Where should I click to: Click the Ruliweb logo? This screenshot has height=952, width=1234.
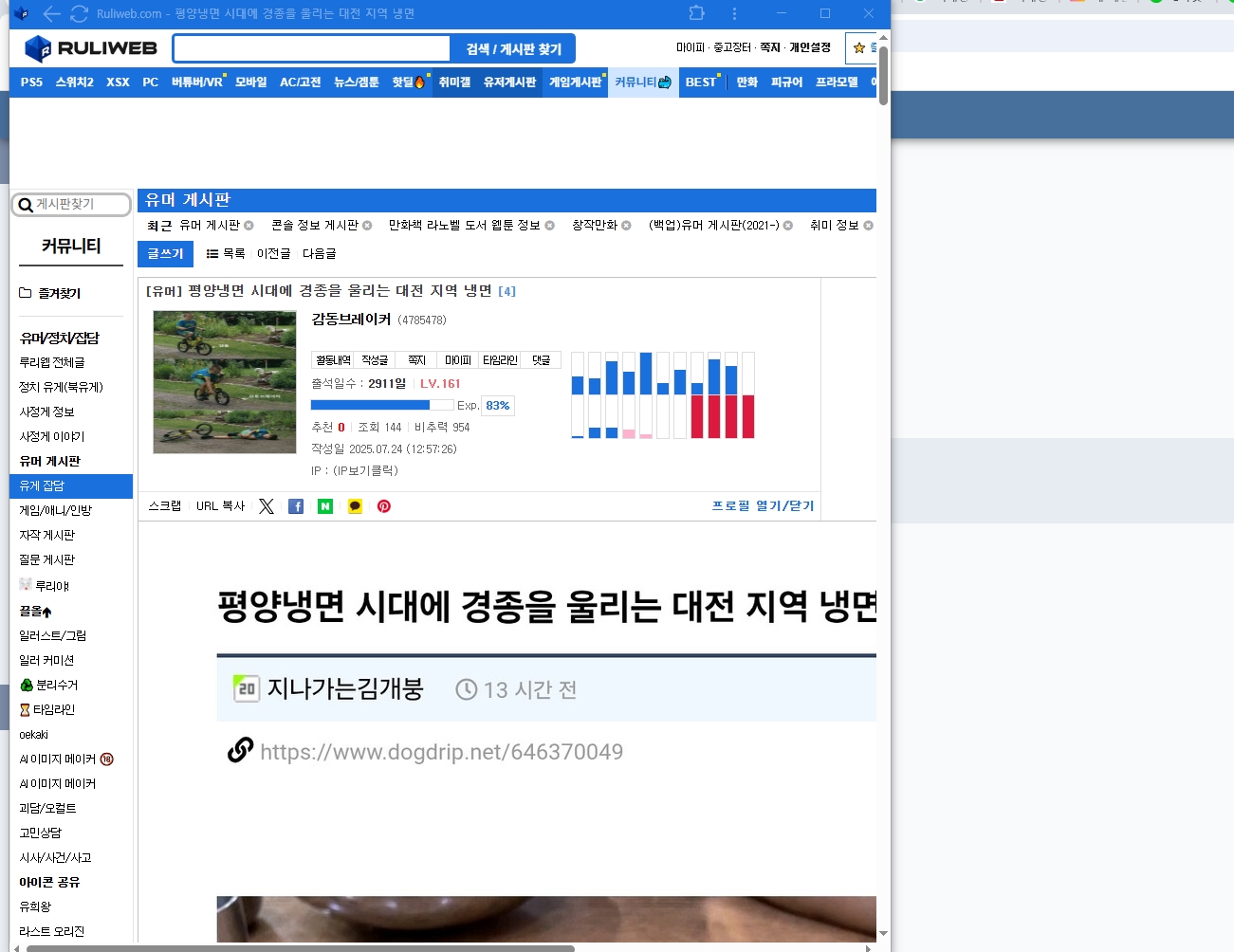[x=91, y=48]
